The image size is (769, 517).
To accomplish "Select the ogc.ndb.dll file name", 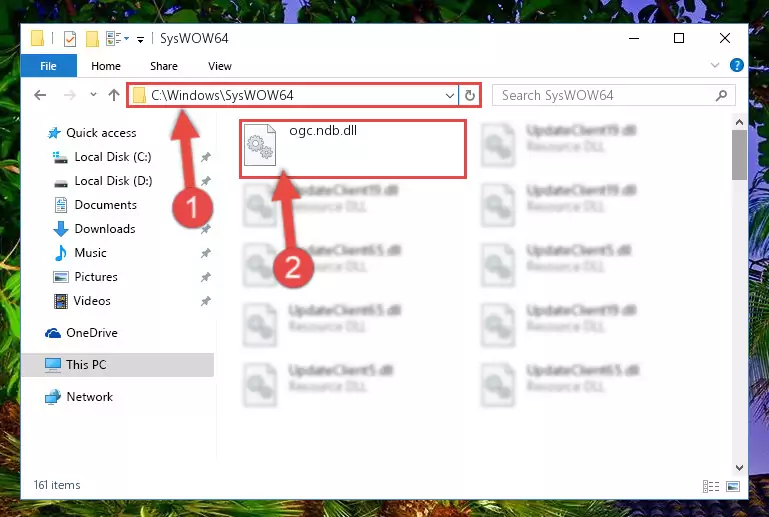I will pyautogui.click(x=323, y=131).
